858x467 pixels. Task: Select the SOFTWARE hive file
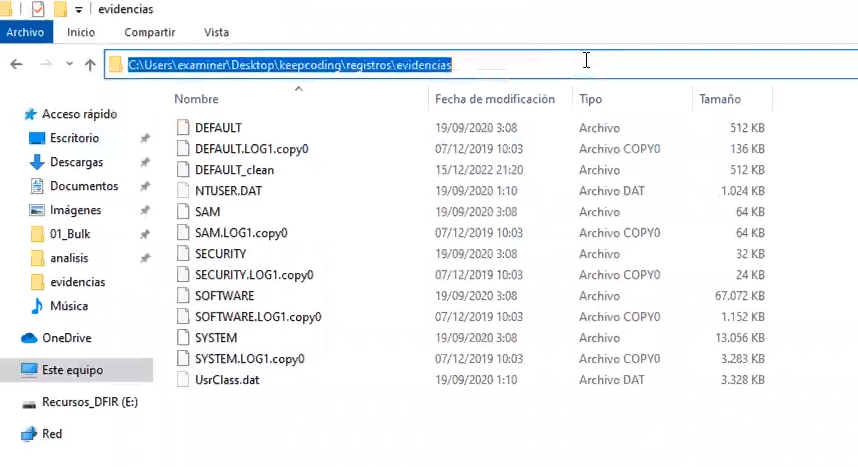pyautogui.click(x=224, y=296)
